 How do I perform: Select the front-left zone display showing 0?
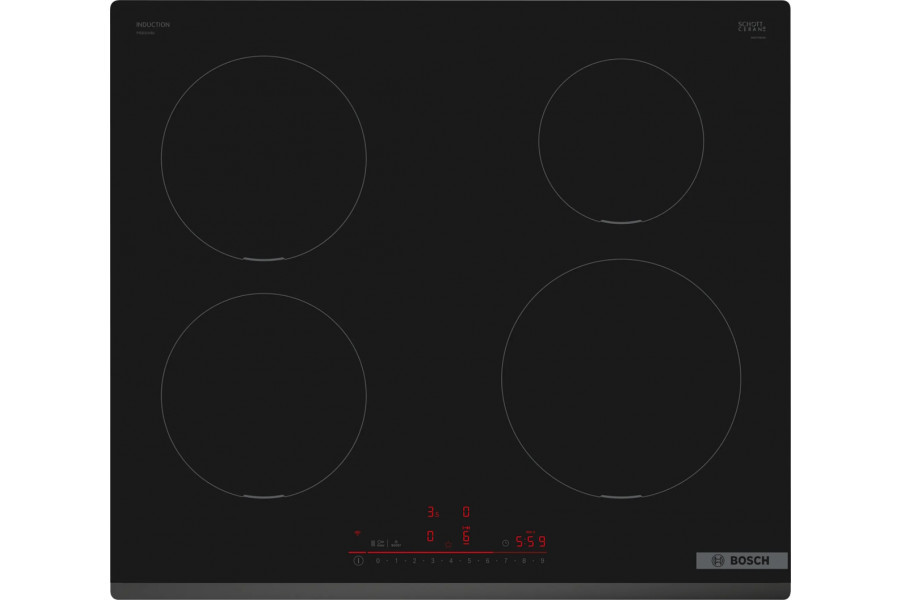tap(431, 537)
